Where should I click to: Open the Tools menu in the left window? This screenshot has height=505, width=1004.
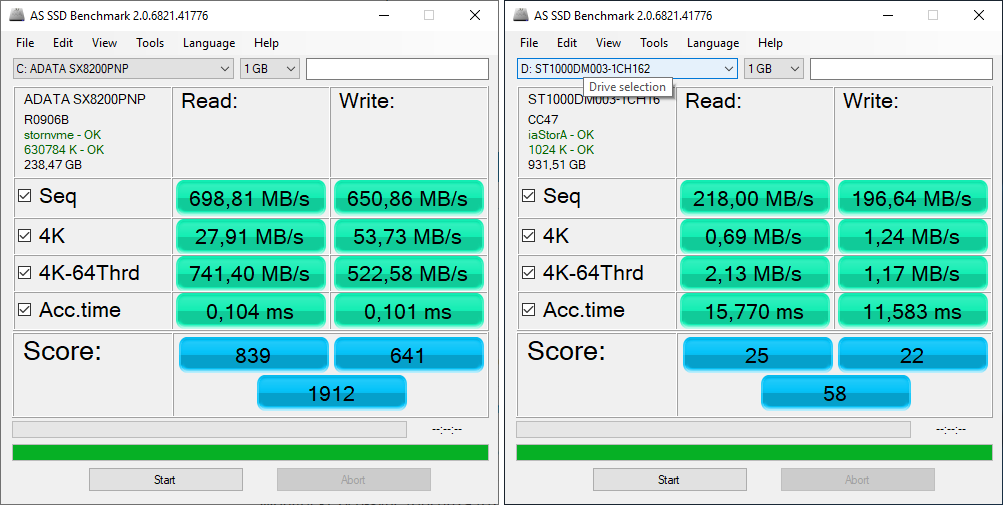click(x=150, y=43)
